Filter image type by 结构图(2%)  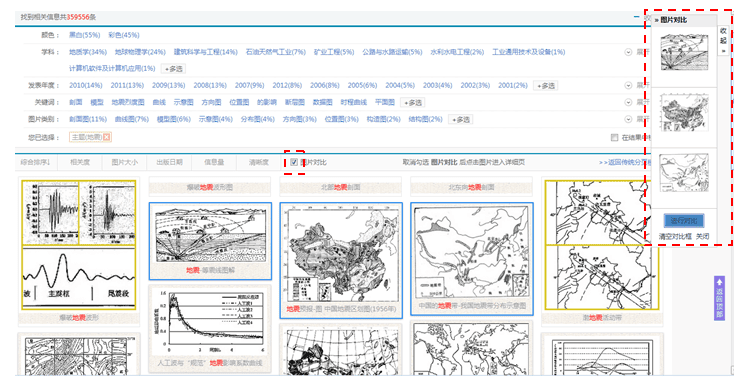425,119
